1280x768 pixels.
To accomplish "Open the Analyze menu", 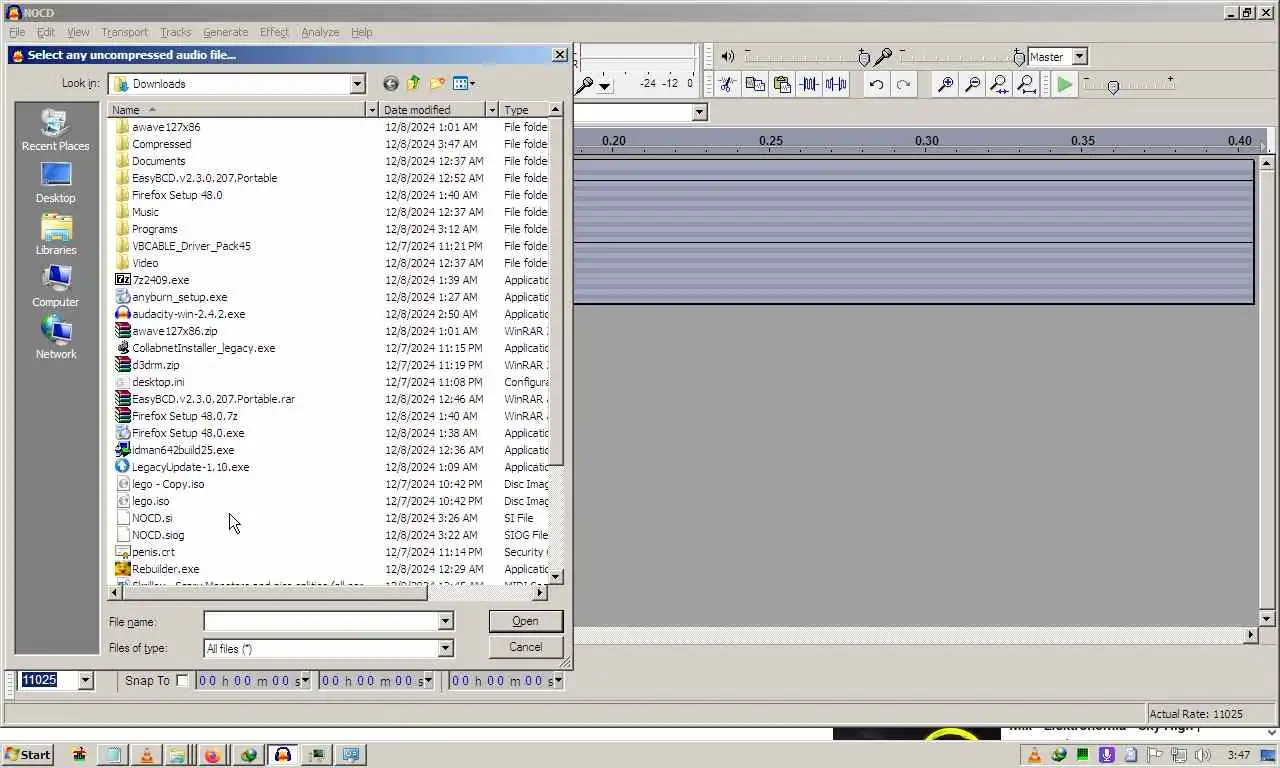I will (x=320, y=32).
